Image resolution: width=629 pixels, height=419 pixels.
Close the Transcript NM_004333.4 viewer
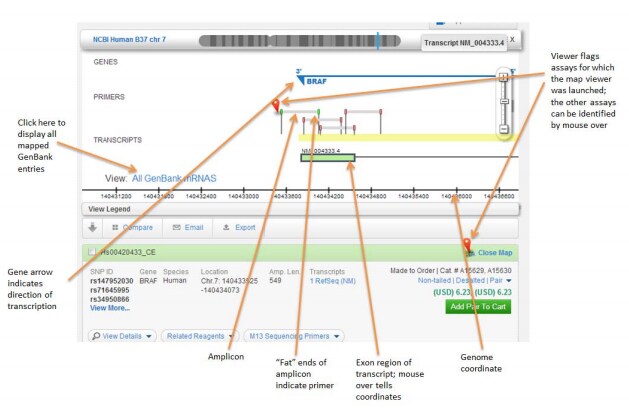tap(512, 39)
